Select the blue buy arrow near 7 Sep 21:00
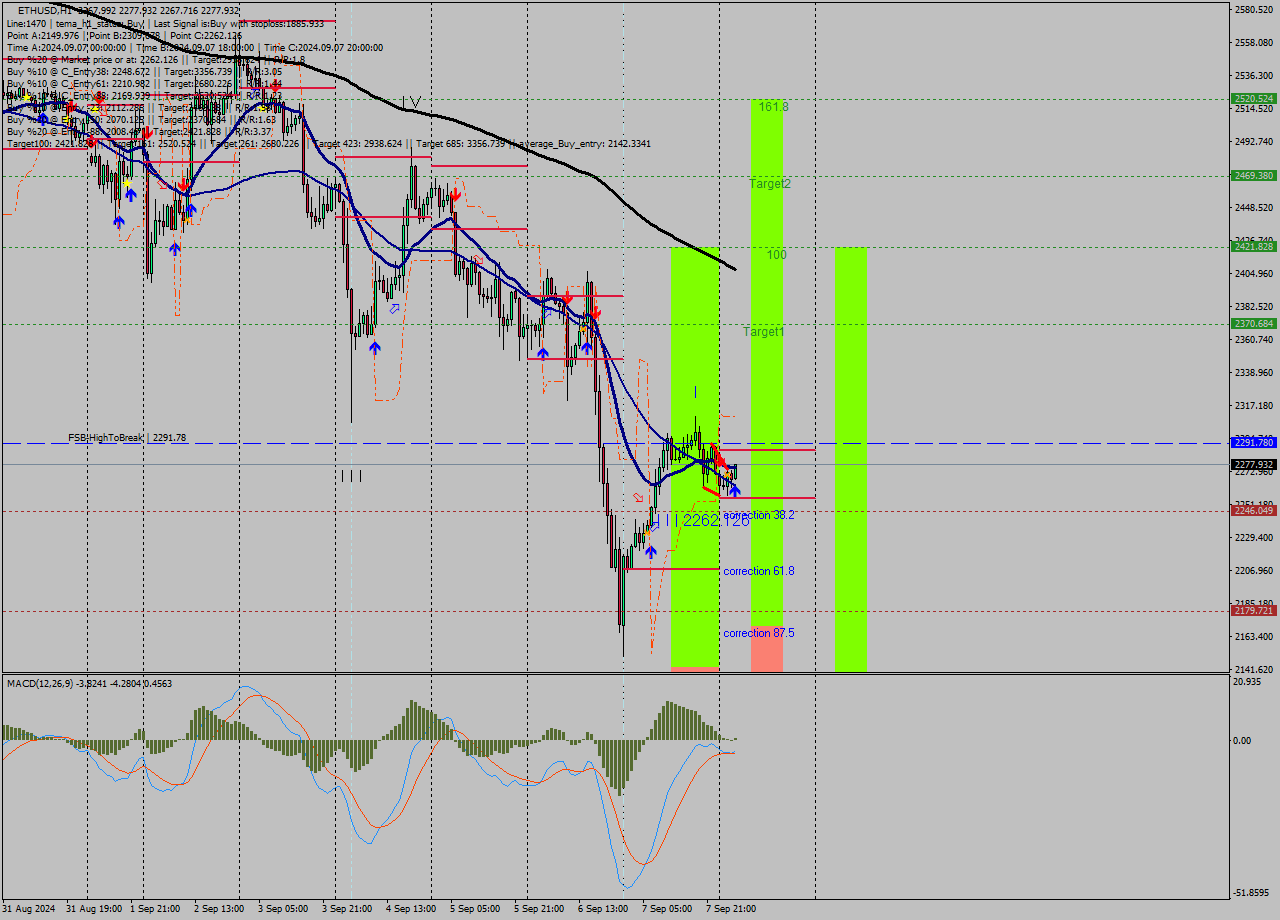The height and width of the screenshot is (920, 1280). point(736,490)
